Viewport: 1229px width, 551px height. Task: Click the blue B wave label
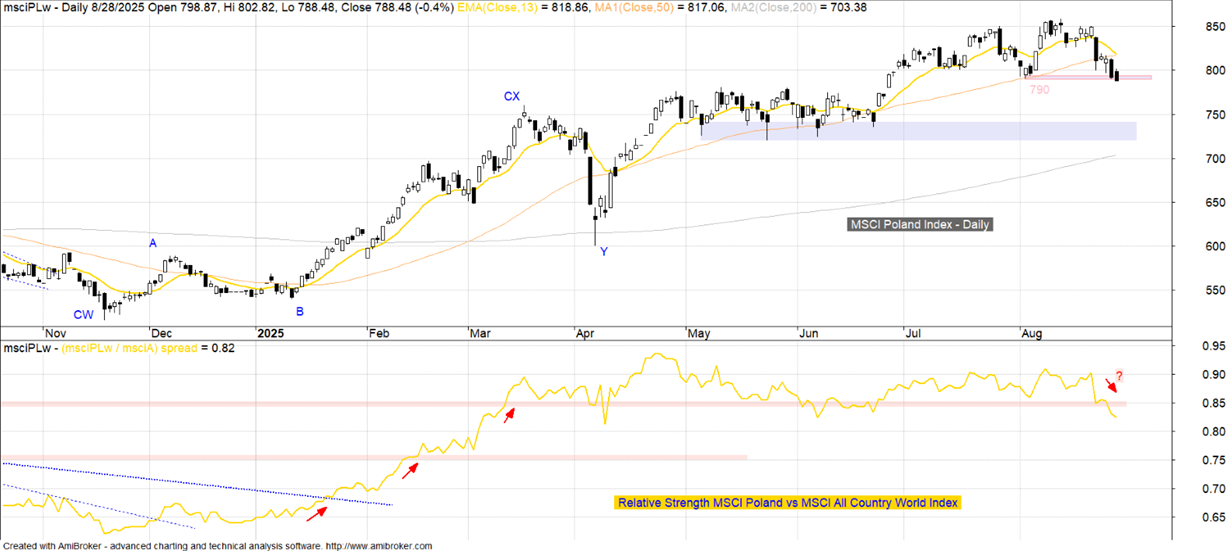(x=299, y=311)
